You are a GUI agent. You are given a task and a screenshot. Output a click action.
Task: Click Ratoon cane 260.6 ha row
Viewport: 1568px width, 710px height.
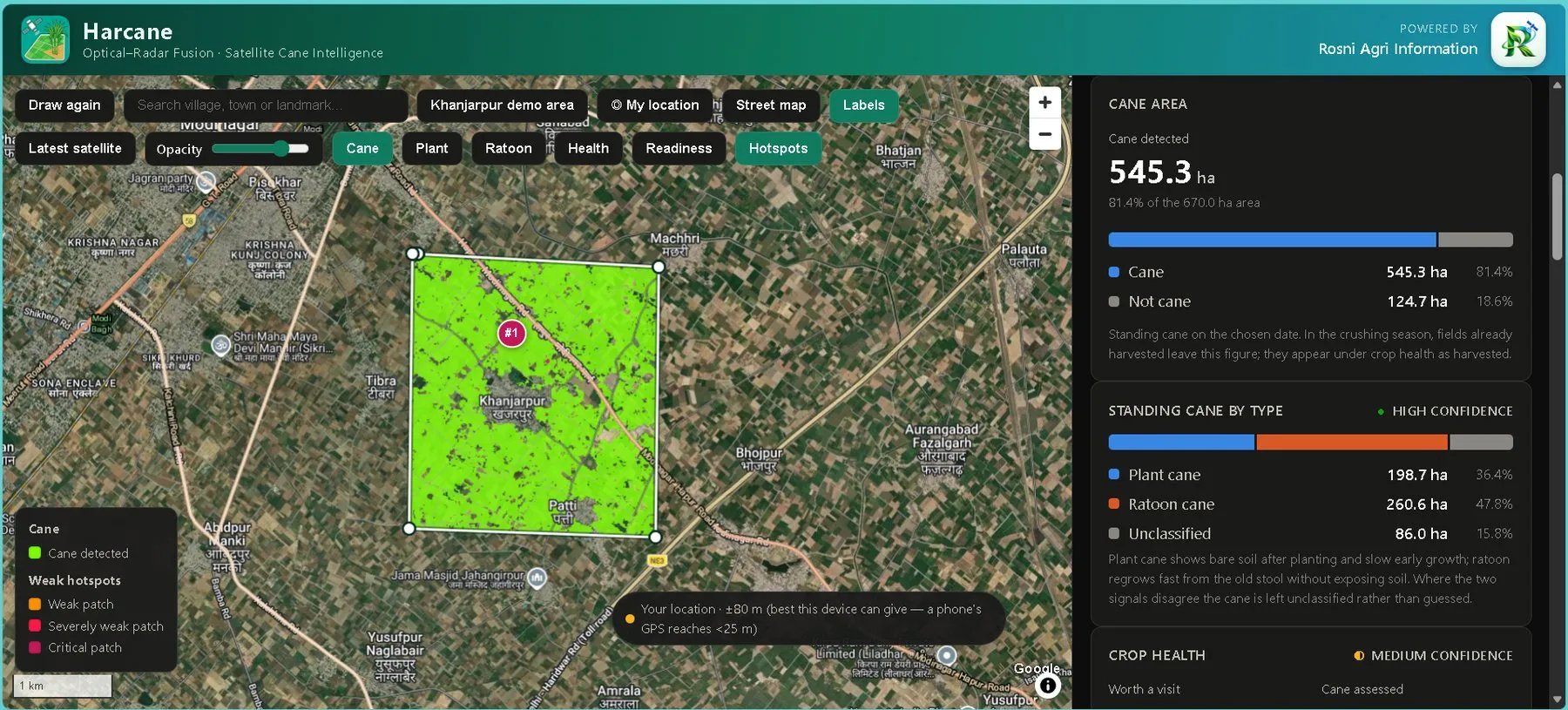point(1310,504)
